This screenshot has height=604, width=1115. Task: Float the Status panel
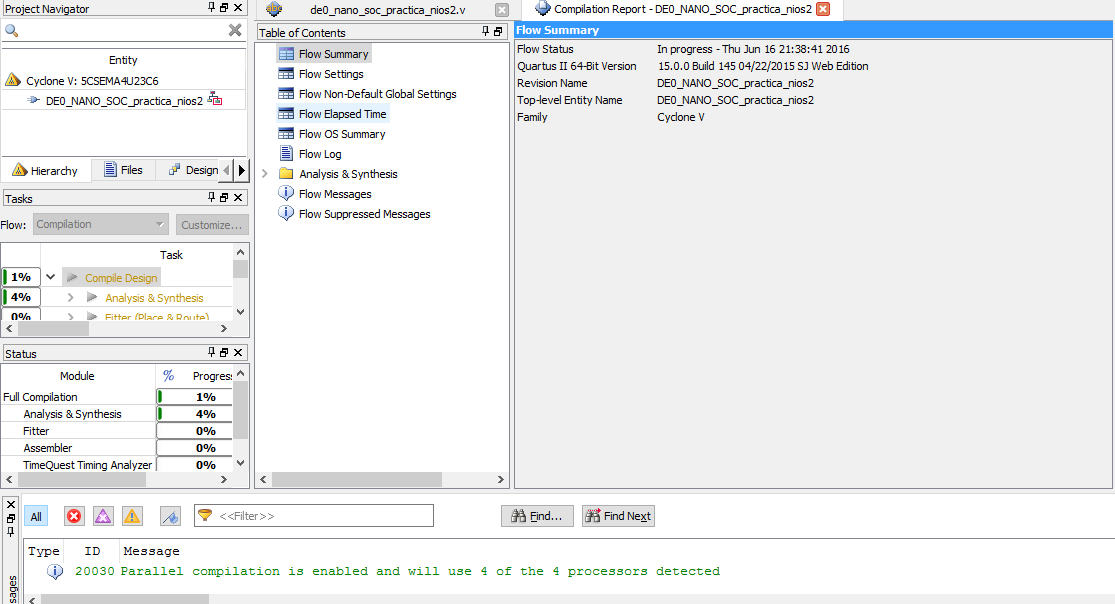click(x=224, y=352)
